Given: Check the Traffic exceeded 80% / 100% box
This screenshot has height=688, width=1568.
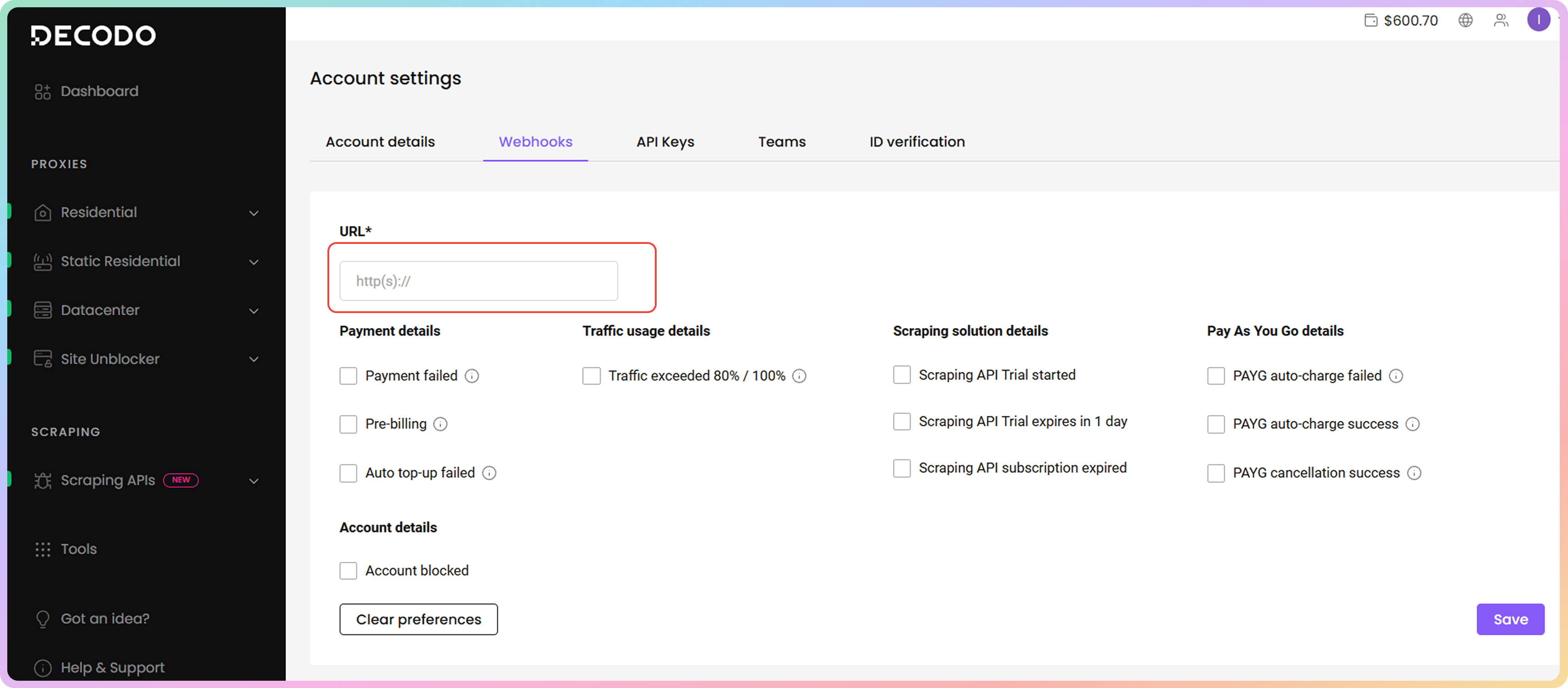Looking at the screenshot, I should tap(591, 376).
